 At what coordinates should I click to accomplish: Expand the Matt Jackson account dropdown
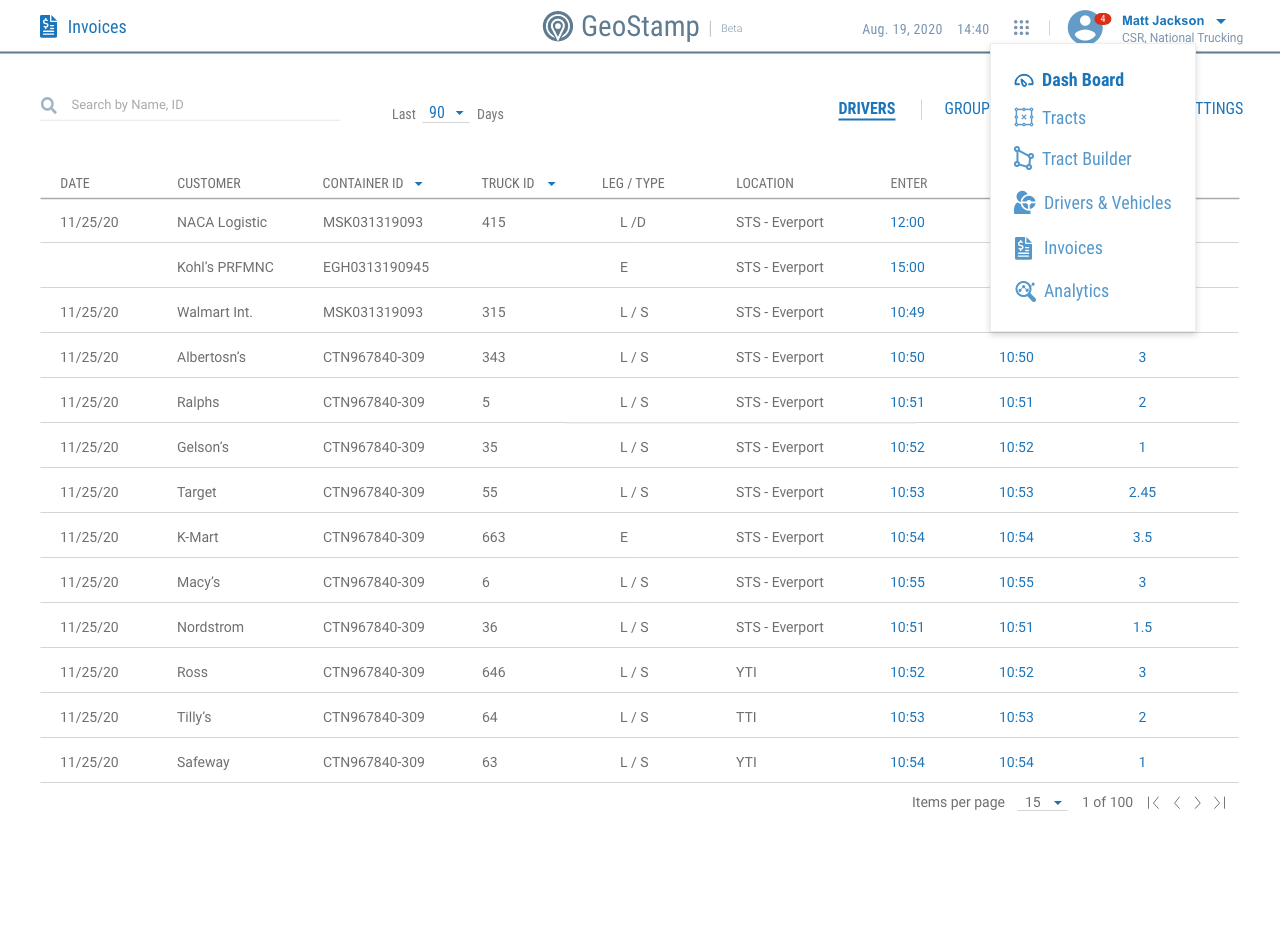[1221, 21]
